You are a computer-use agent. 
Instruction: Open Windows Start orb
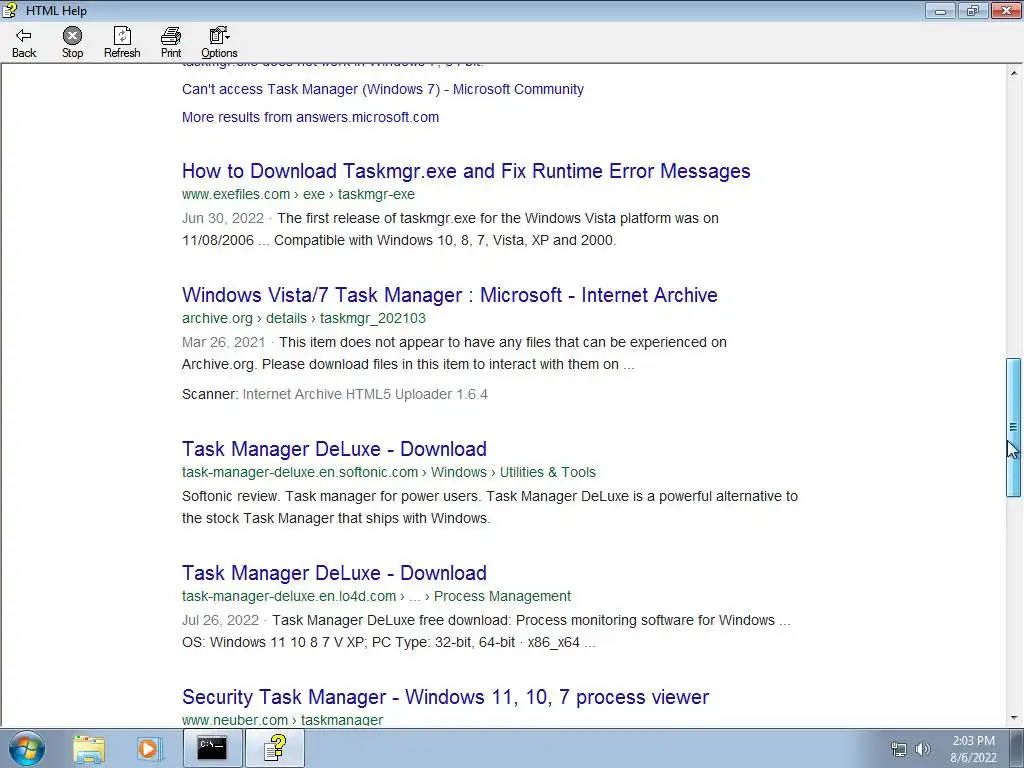pyautogui.click(x=27, y=748)
